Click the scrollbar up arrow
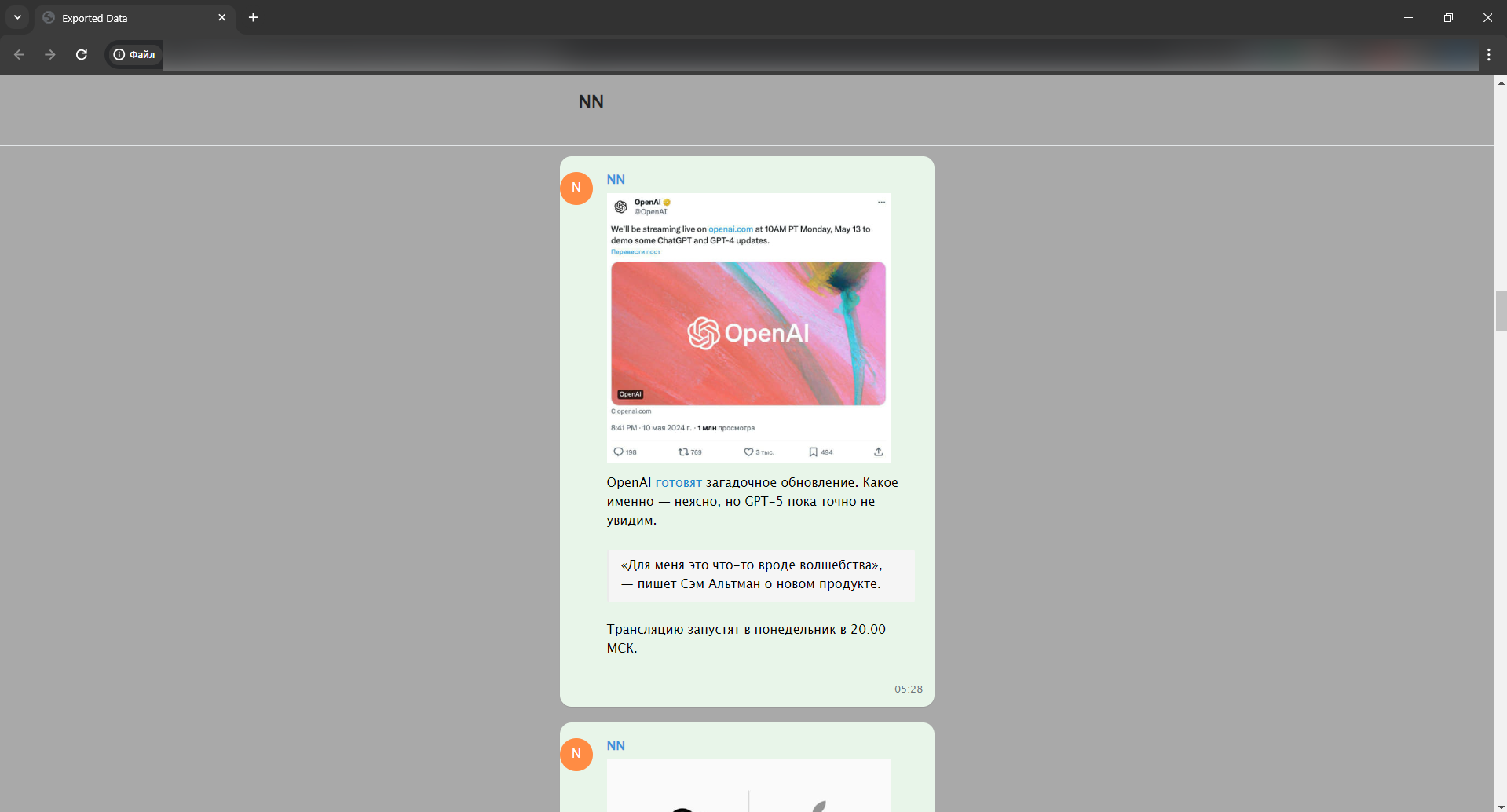Image resolution: width=1507 pixels, height=812 pixels. coord(1501,82)
